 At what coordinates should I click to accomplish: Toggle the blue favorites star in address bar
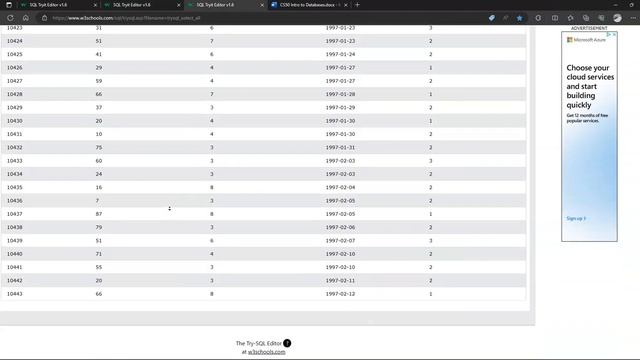[519, 18]
